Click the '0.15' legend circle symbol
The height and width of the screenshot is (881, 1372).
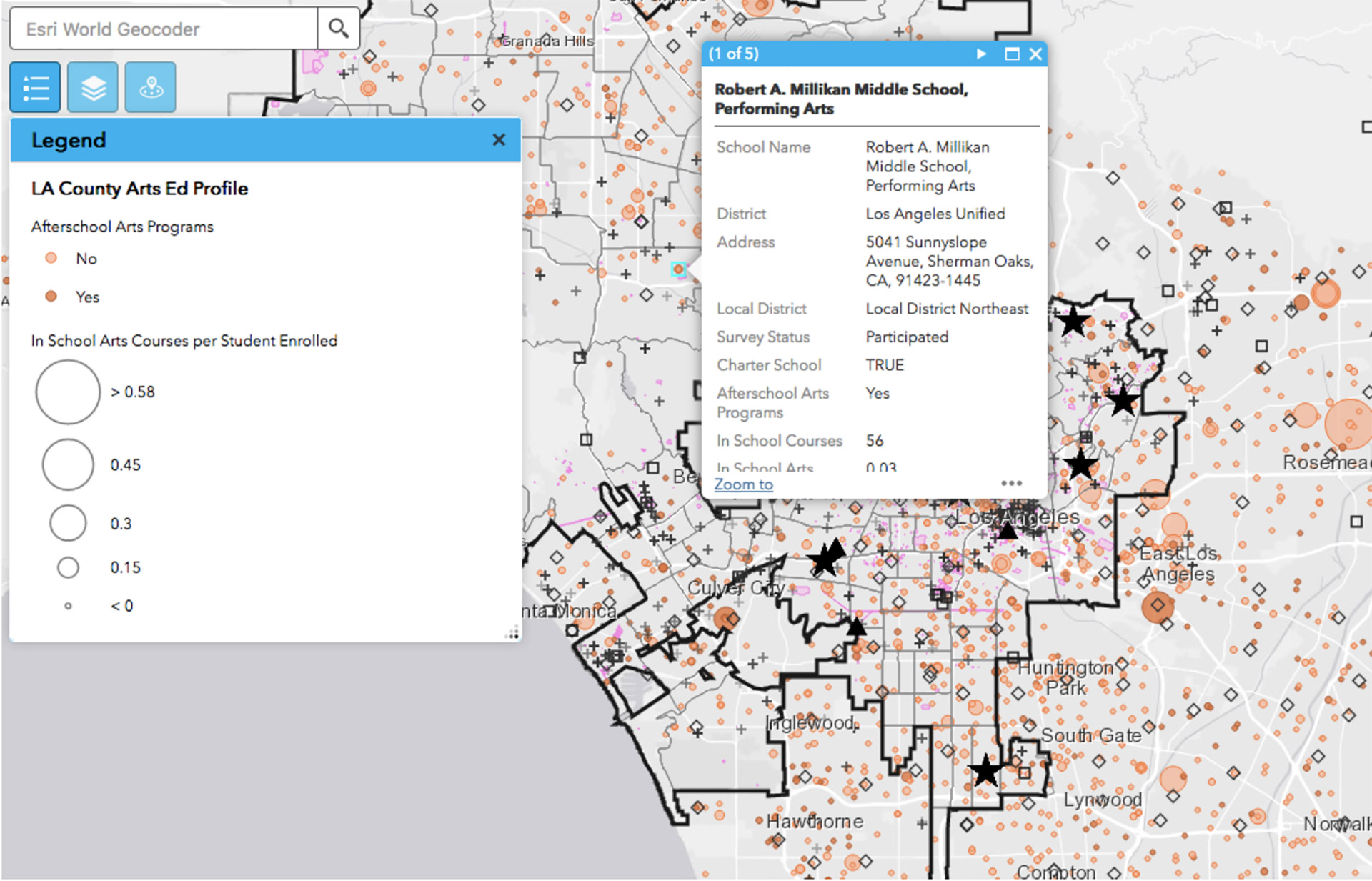68,567
